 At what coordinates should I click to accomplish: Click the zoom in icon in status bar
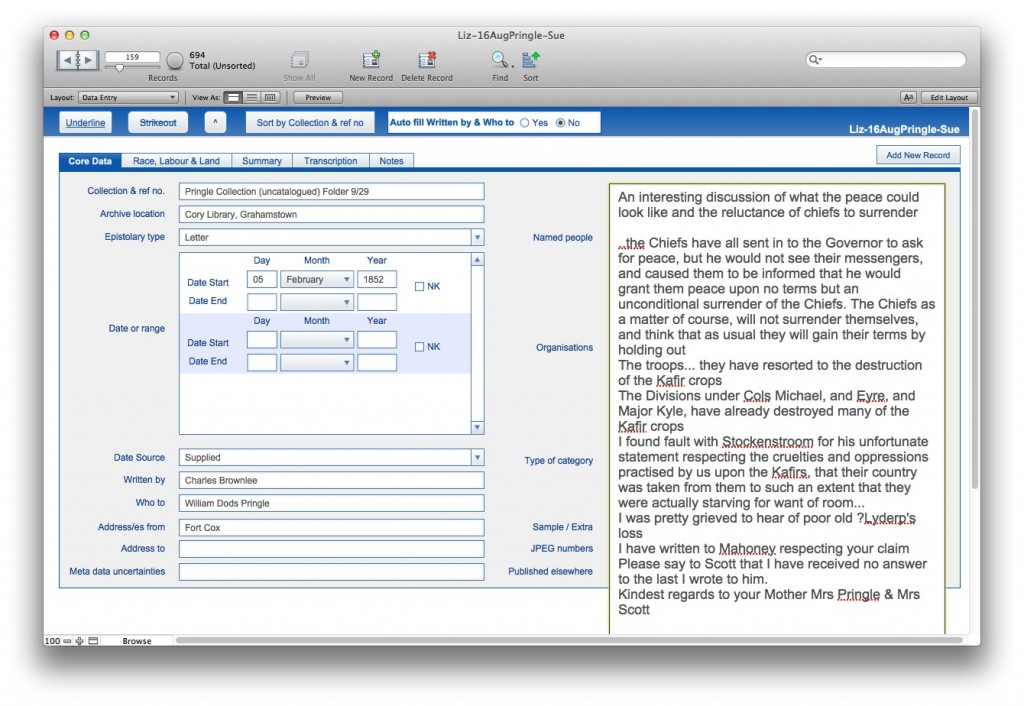(x=80, y=641)
